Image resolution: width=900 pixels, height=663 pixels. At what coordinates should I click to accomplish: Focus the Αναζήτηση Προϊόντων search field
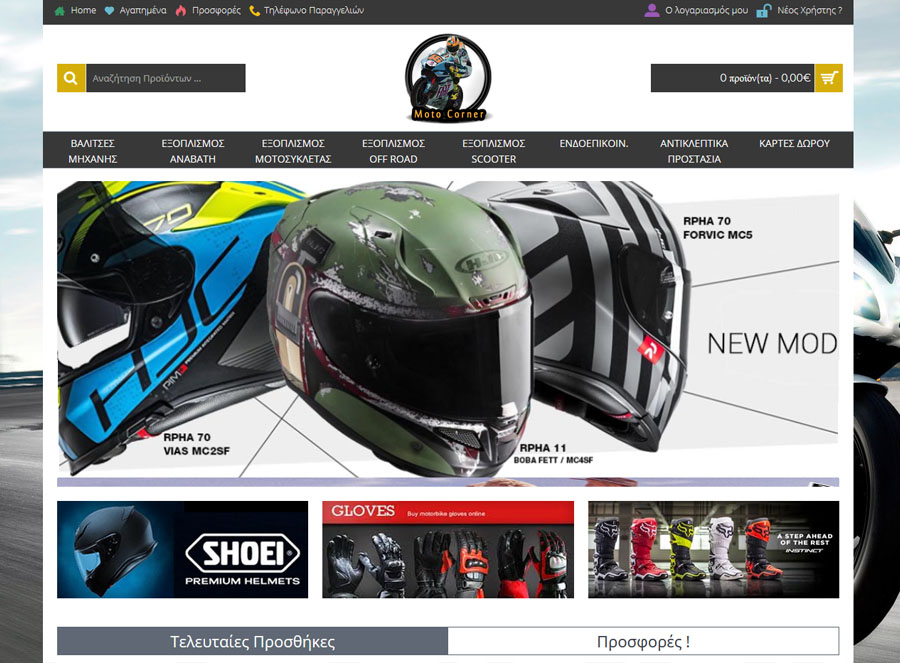click(166, 78)
